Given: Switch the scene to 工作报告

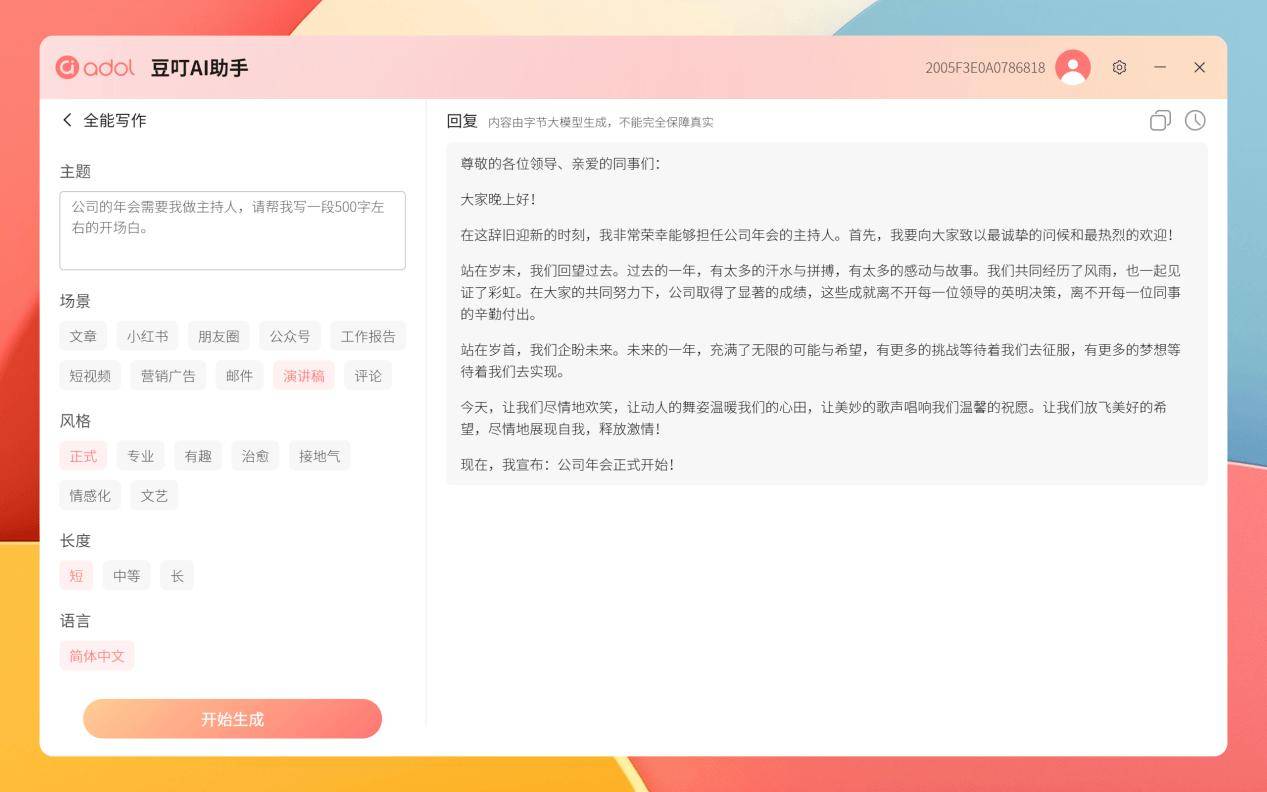Looking at the screenshot, I should 368,336.
